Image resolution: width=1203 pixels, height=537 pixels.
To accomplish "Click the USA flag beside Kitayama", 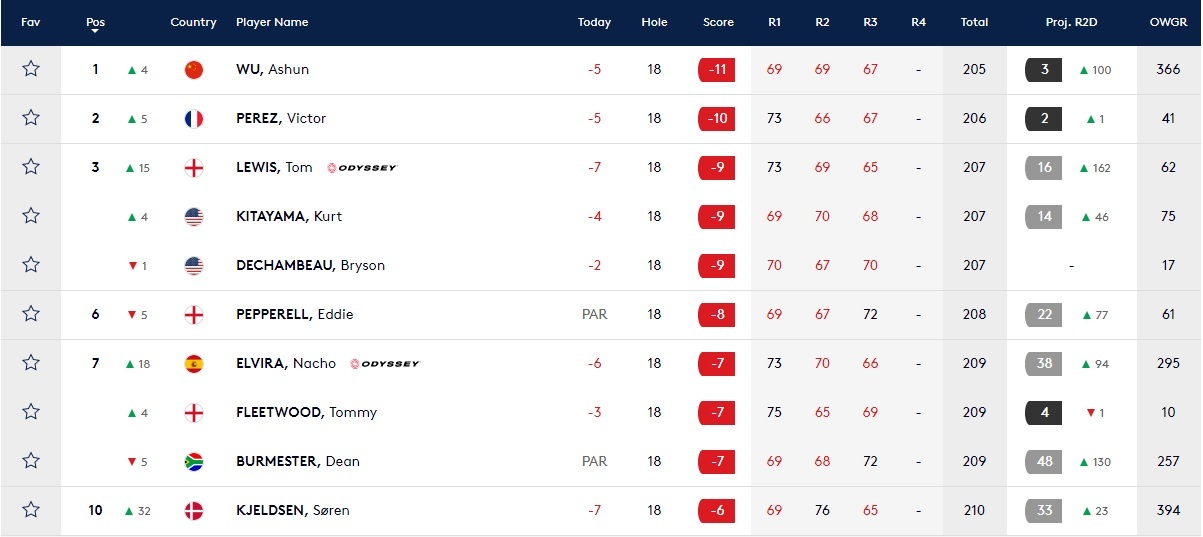I will click(x=194, y=217).
